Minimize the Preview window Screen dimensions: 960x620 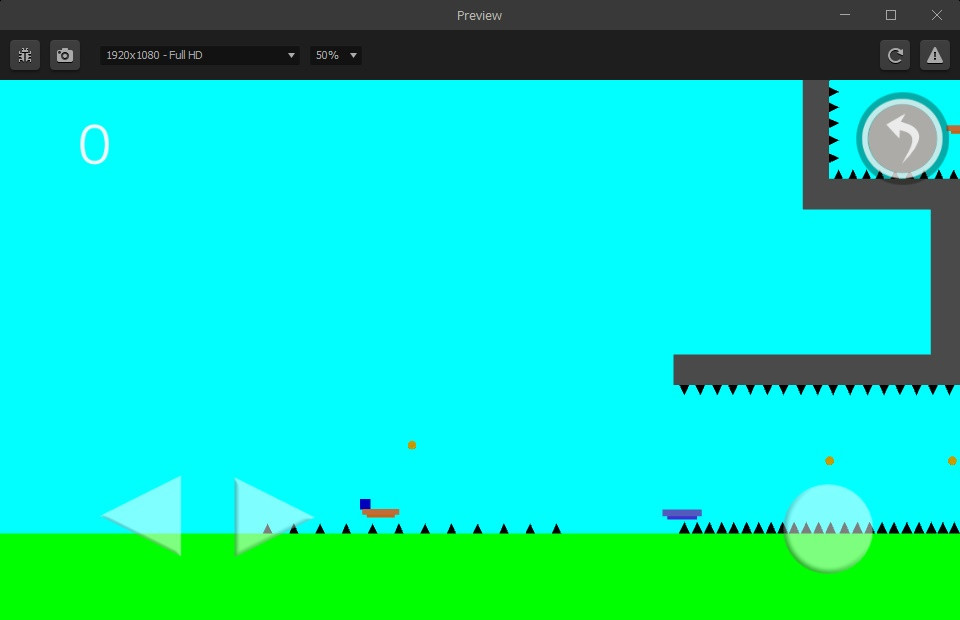point(845,15)
